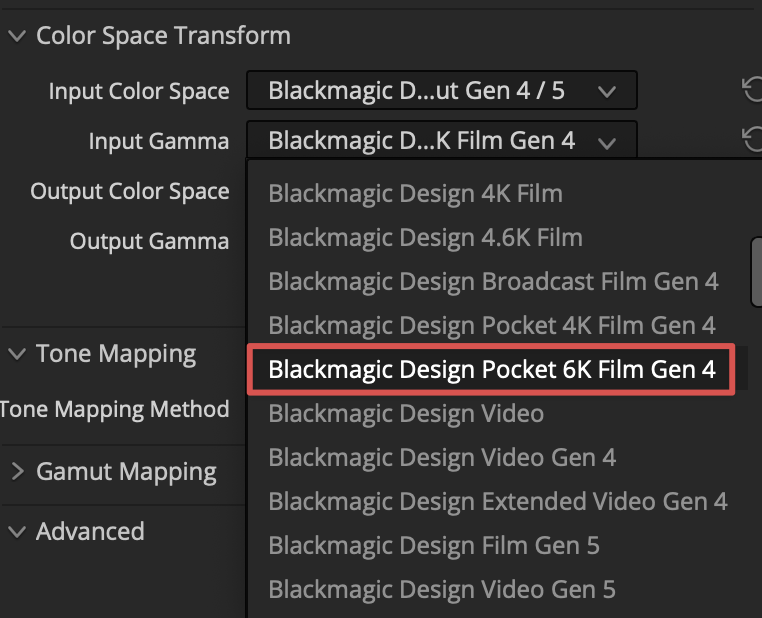This screenshot has width=762, height=618.
Task: Choose Blackmagic Design Pocket 4K Film Gen 4
Action: click(x=492, y=325)
